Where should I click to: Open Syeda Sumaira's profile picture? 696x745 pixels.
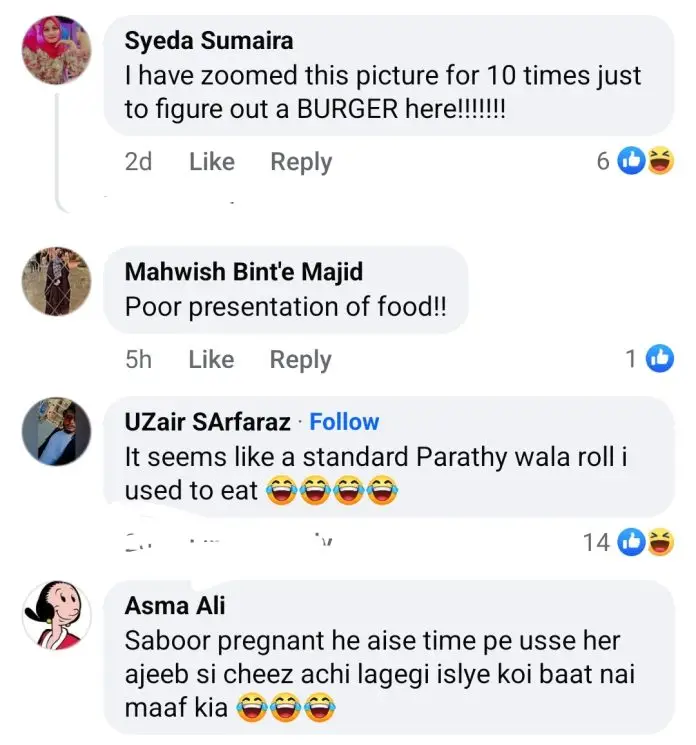(56, 50)
